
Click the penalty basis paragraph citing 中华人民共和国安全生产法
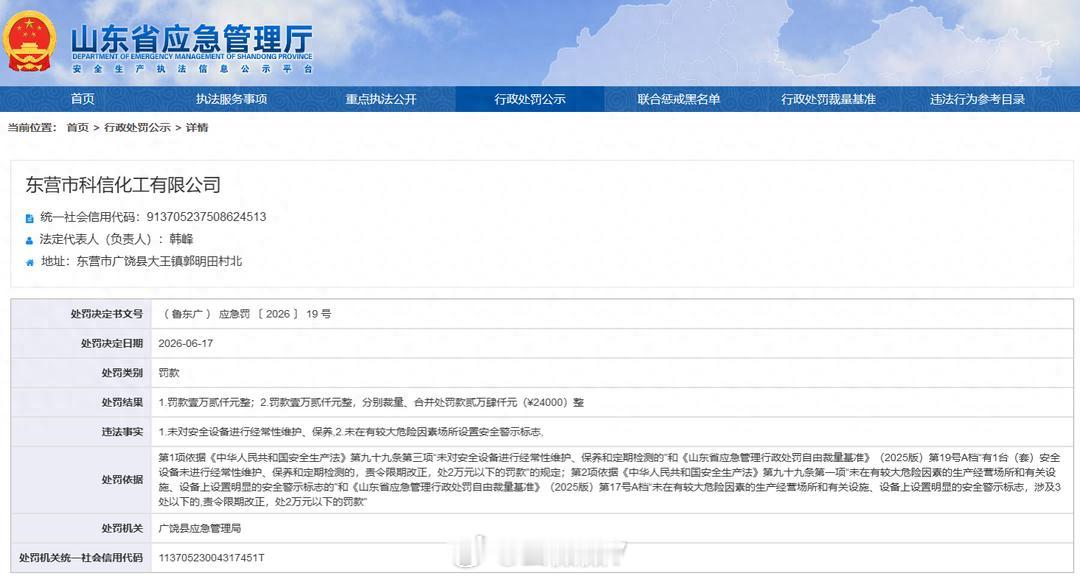point(610,480)
